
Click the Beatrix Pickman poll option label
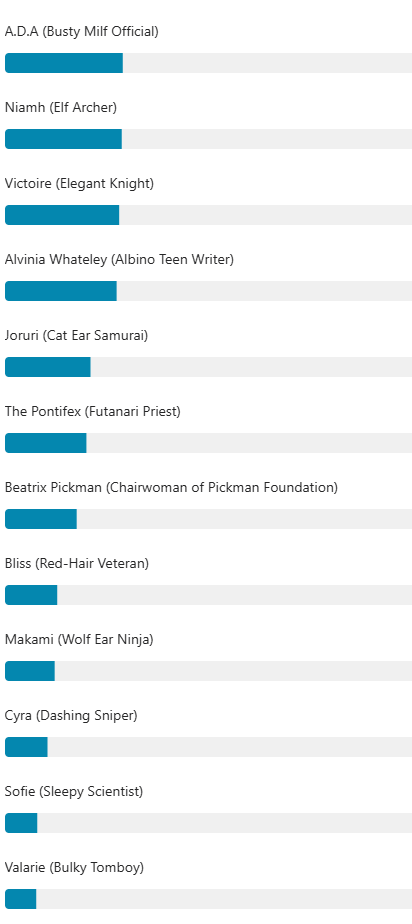click(172, 488)
